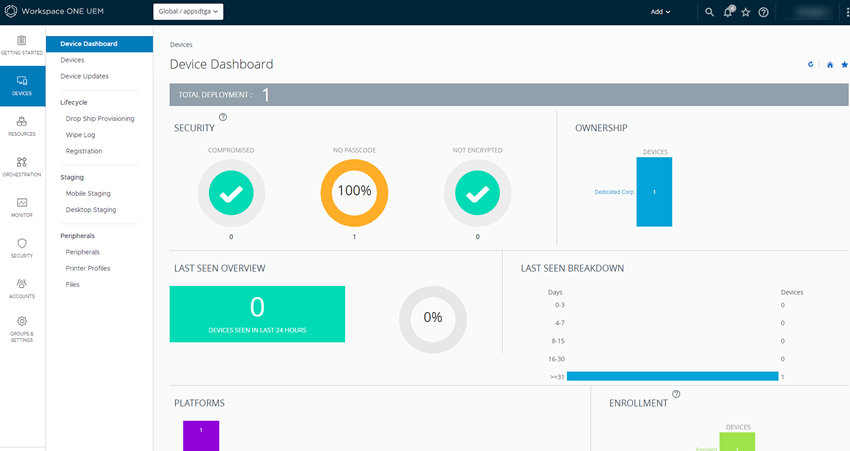Open the Wipe Log page
Viewport: 850px width, 451px height.
[80, 135]
